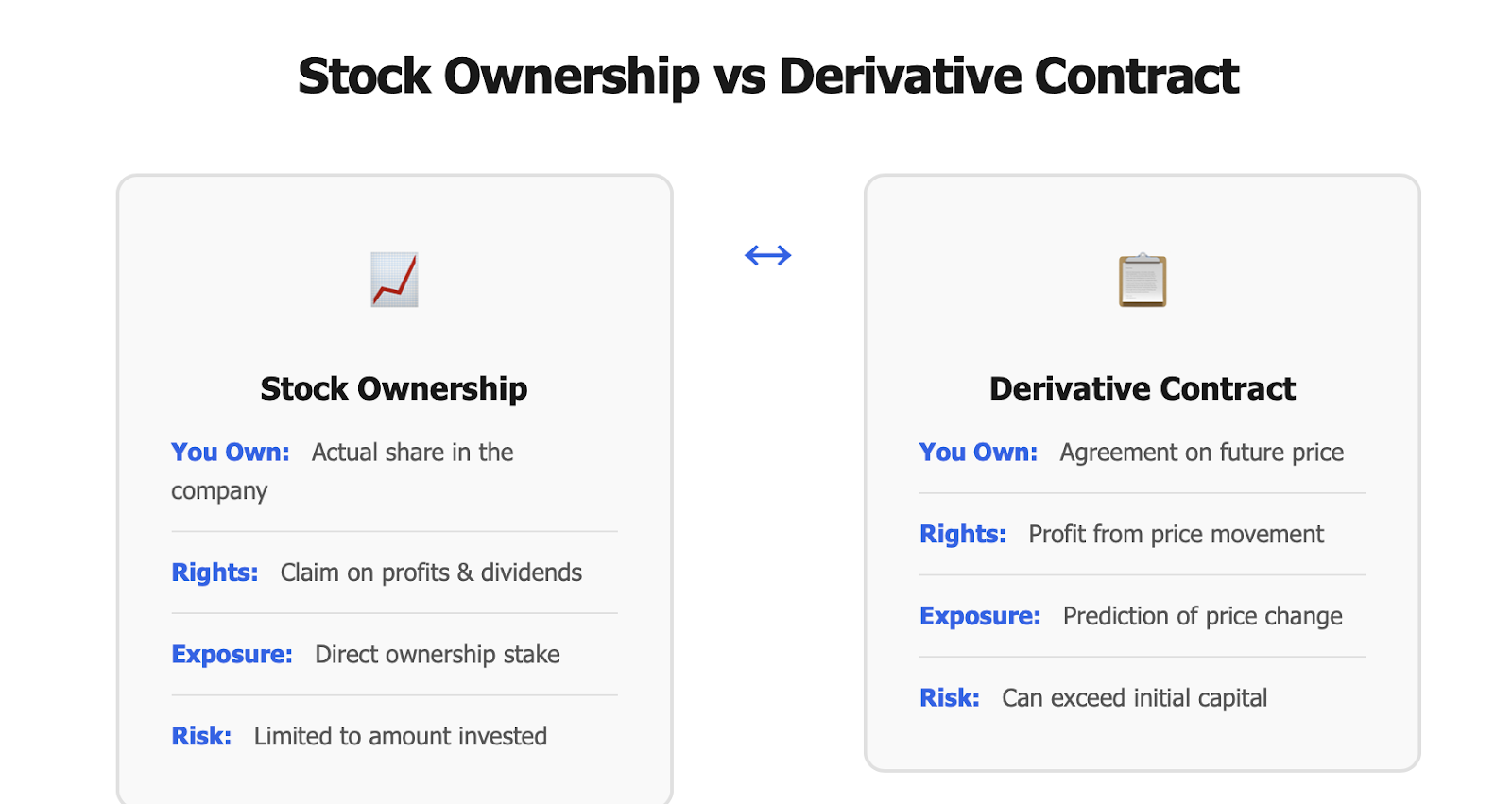The image size is (1512, 804).
Task: Click 'Exposure:' label beside Direct ownership stake
Action: pos(232,655)
